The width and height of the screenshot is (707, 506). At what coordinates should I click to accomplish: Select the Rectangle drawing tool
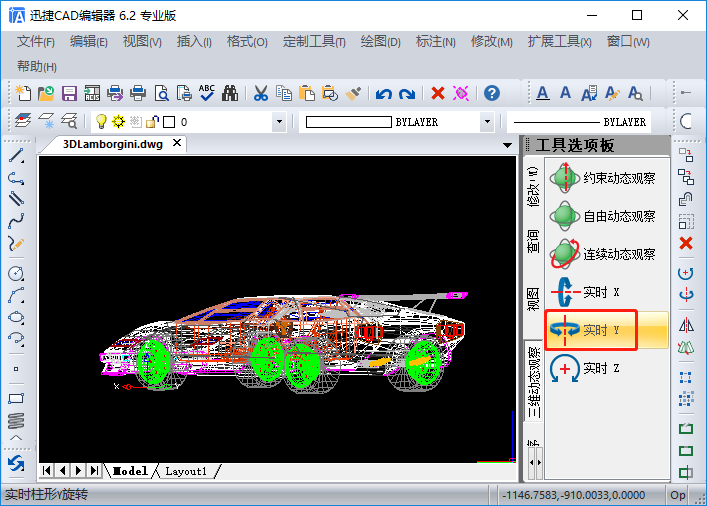tap(16, 399)
